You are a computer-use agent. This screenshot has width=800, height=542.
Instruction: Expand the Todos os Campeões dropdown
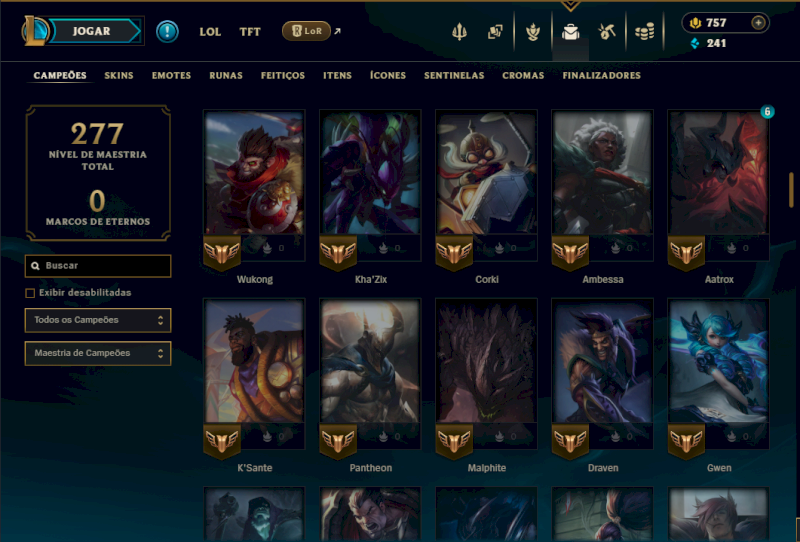click(x=98, y=320)
